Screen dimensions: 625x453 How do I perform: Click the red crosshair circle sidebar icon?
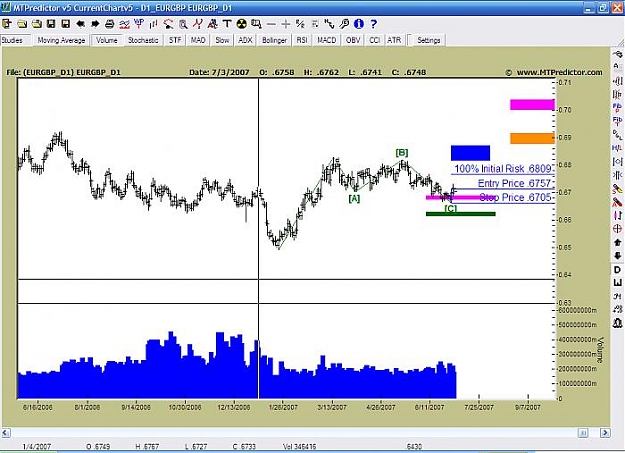(617, 229)
